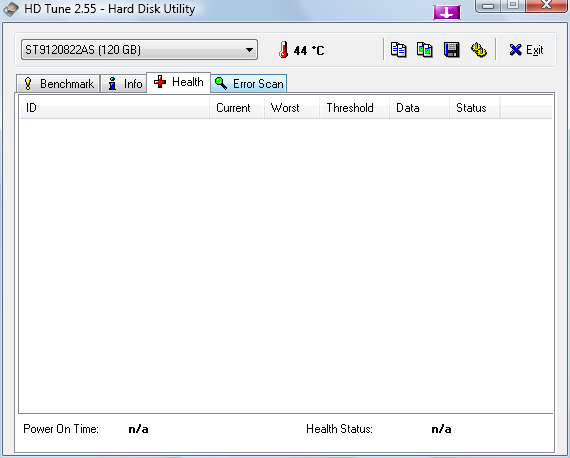Switch to the Error Scan tab
This screenshot has height=458, width=570.
[249, 84]
